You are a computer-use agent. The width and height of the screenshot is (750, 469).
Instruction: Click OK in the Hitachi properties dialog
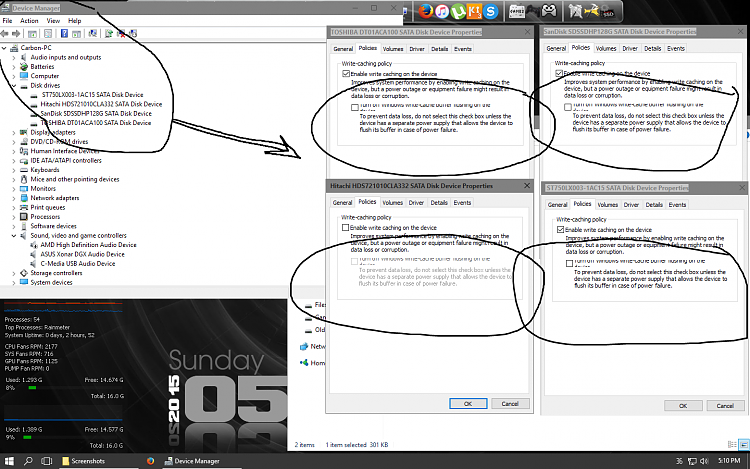pyautogui.click(x=468, y=404)
